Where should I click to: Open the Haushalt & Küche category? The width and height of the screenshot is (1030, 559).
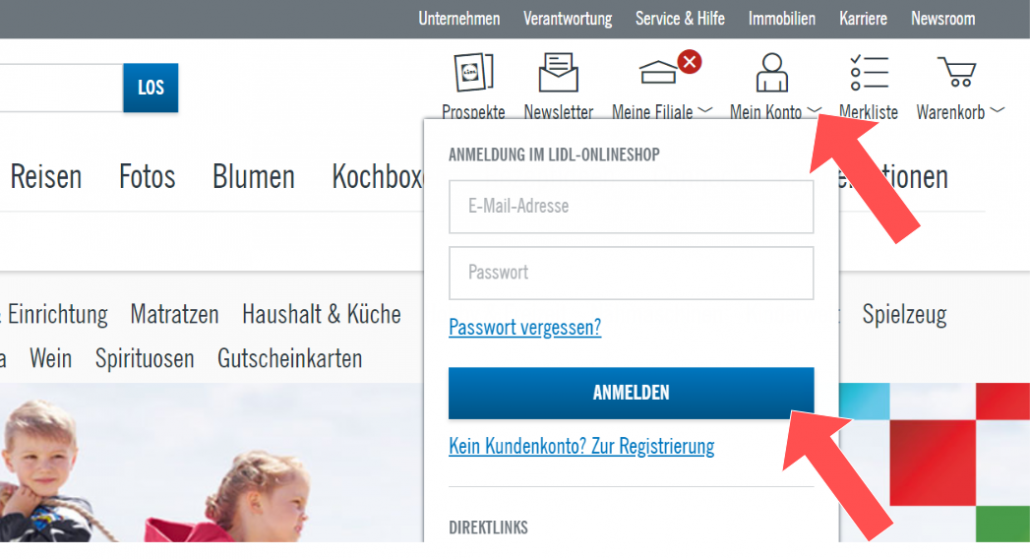(321, 315)
